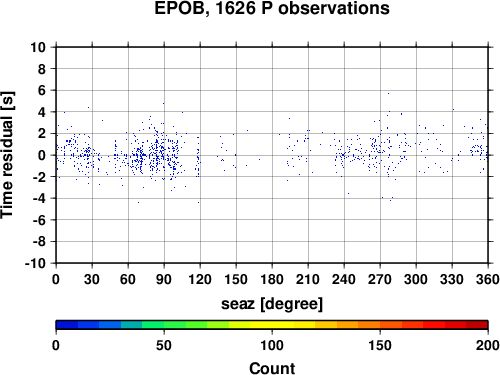Click the dark blue colorbar segment at 0
Screen dimensions: 500x375
[67, 325]
